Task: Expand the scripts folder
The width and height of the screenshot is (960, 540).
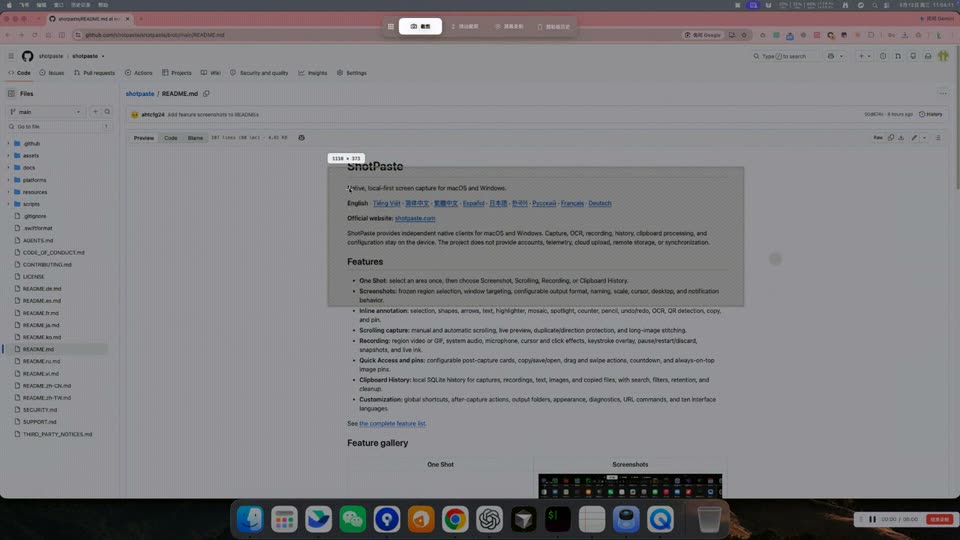Action: [x=9, y=204]
